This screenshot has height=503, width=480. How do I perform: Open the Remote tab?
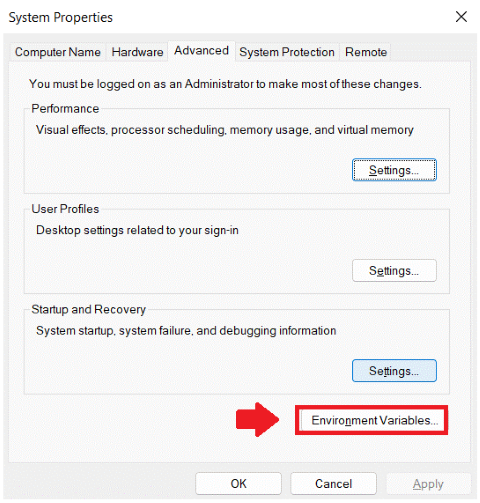pos(366,52)
